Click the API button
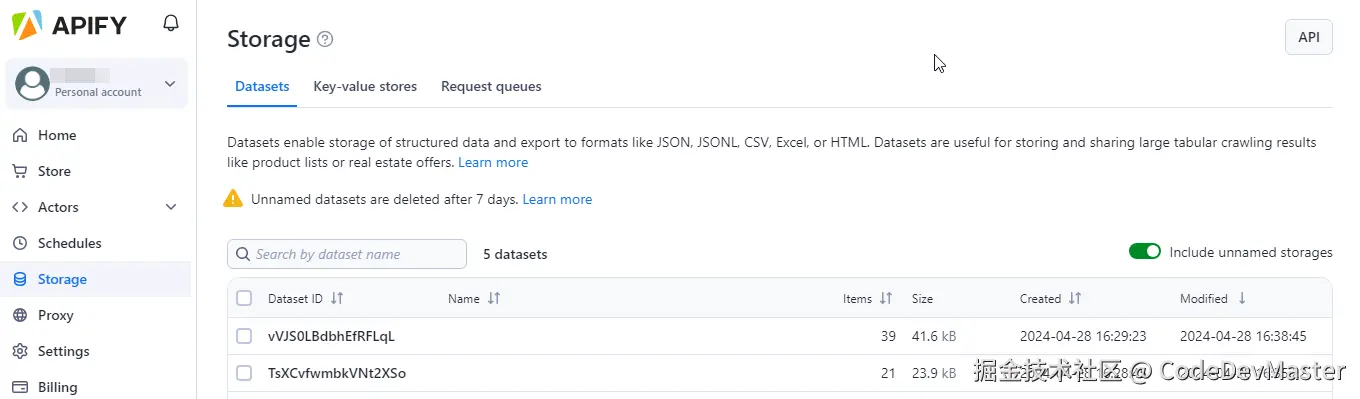Screen dimensions: 1360x399 pos(1309,37)
